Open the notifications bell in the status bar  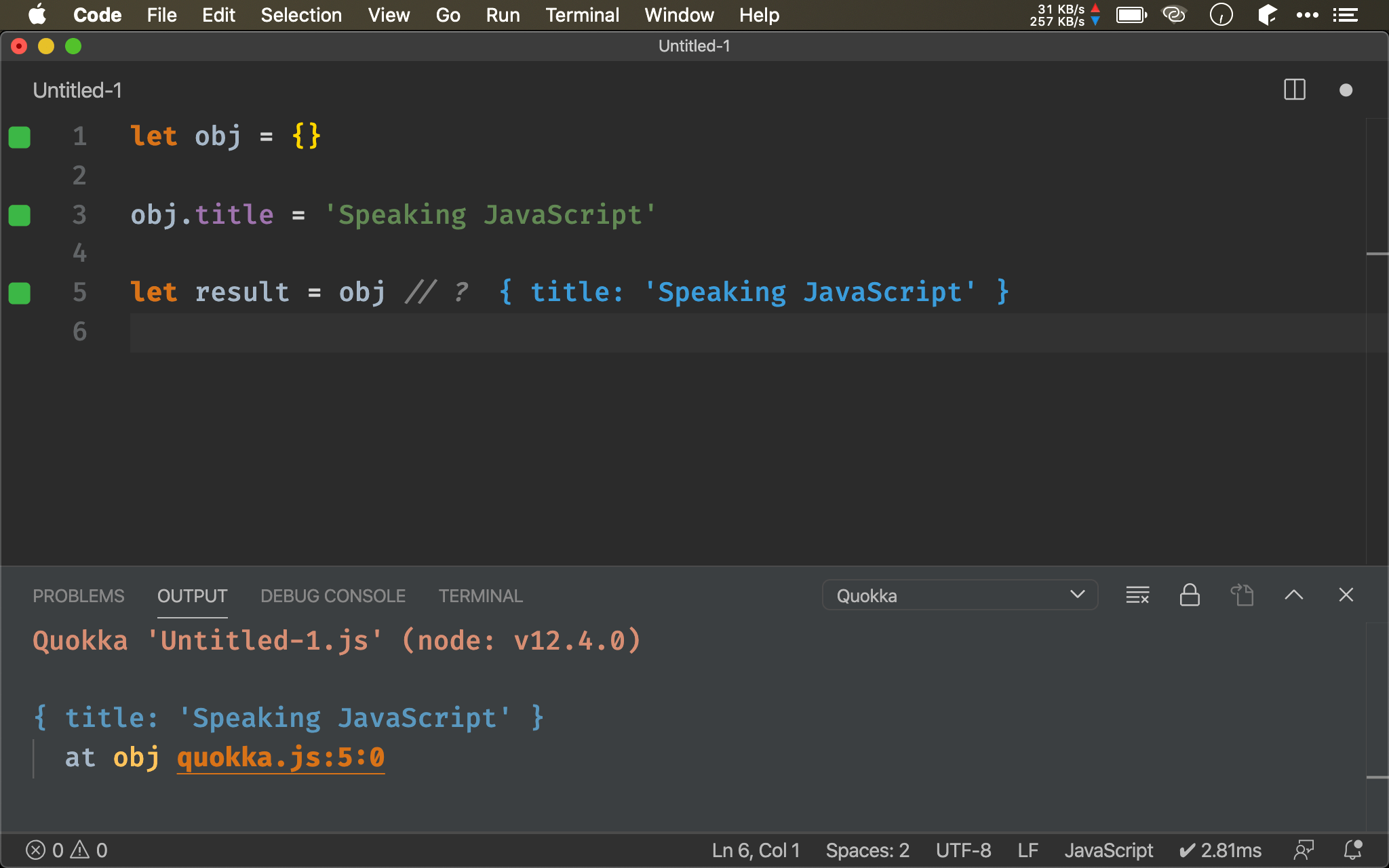(1352, 850)
